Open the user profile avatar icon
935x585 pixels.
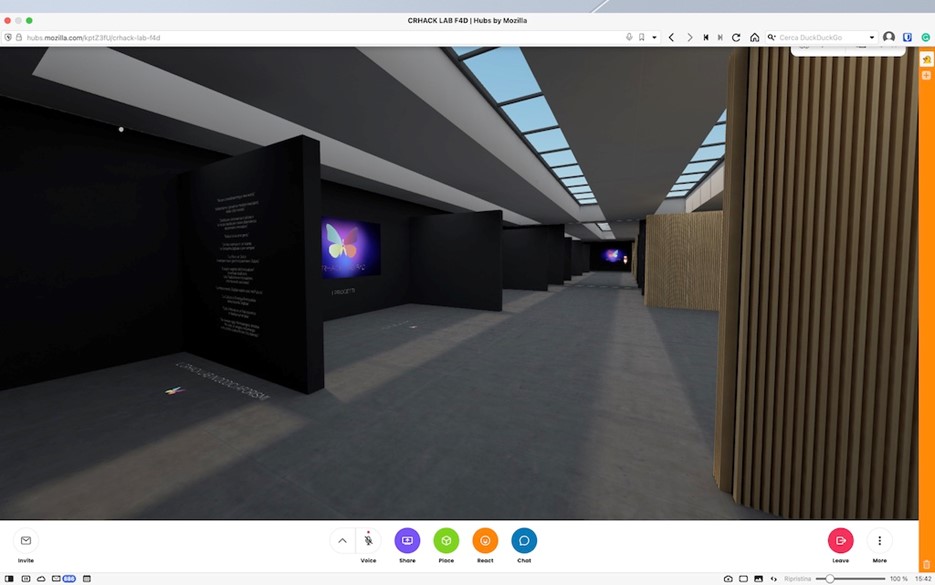[888, 37]
